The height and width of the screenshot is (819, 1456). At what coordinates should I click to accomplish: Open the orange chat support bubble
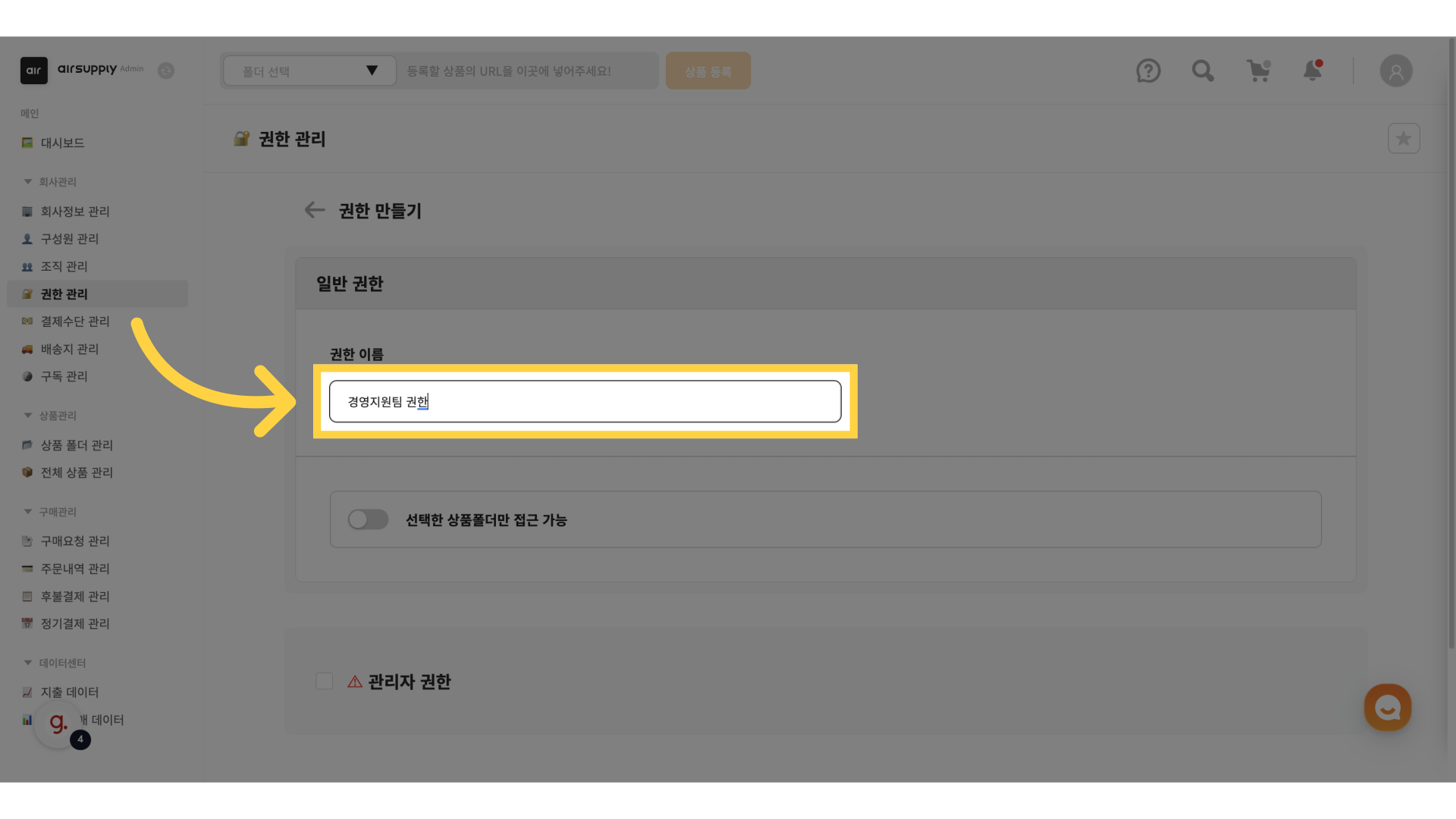1387,708
